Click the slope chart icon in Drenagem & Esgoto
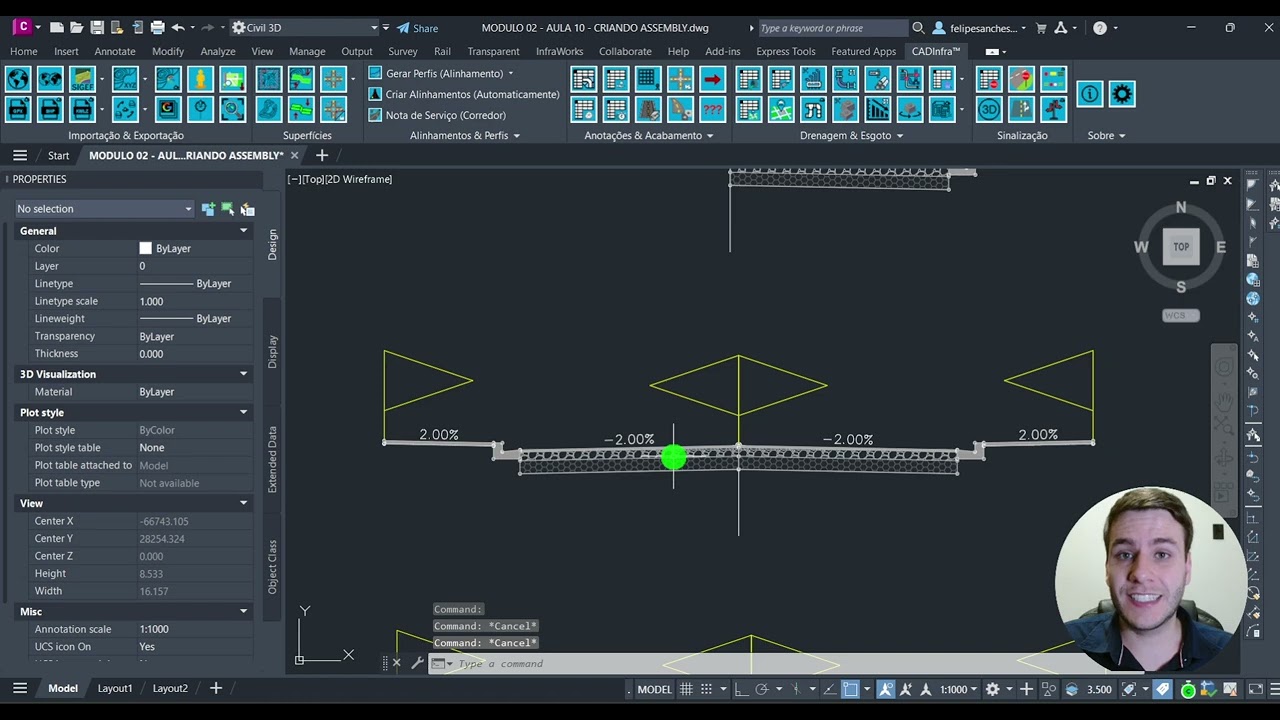 tap(877, 109)
